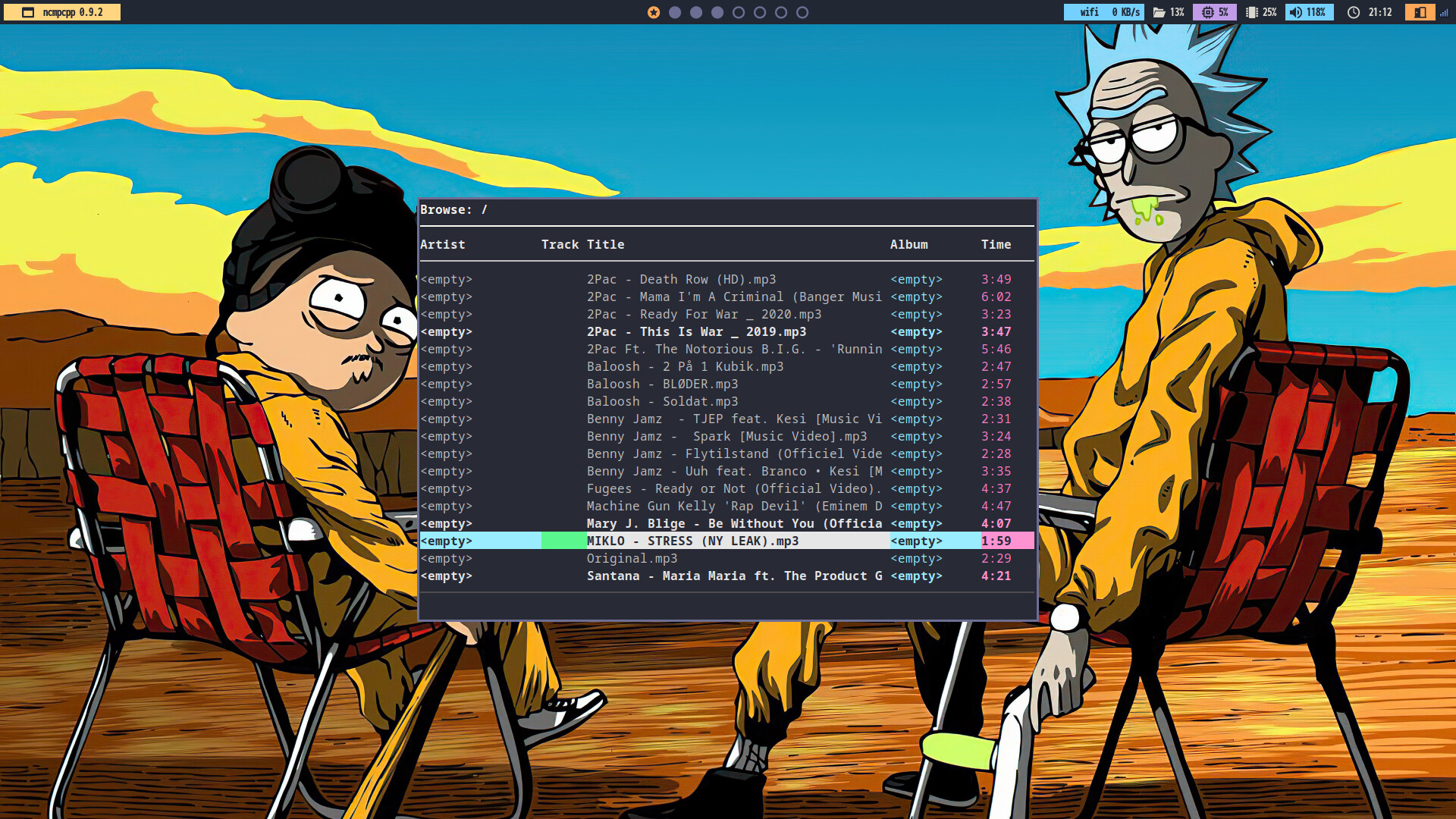This screenshot has height=819, width=1456.
Task: Switch to the second workspace dot
Action: 675,12
